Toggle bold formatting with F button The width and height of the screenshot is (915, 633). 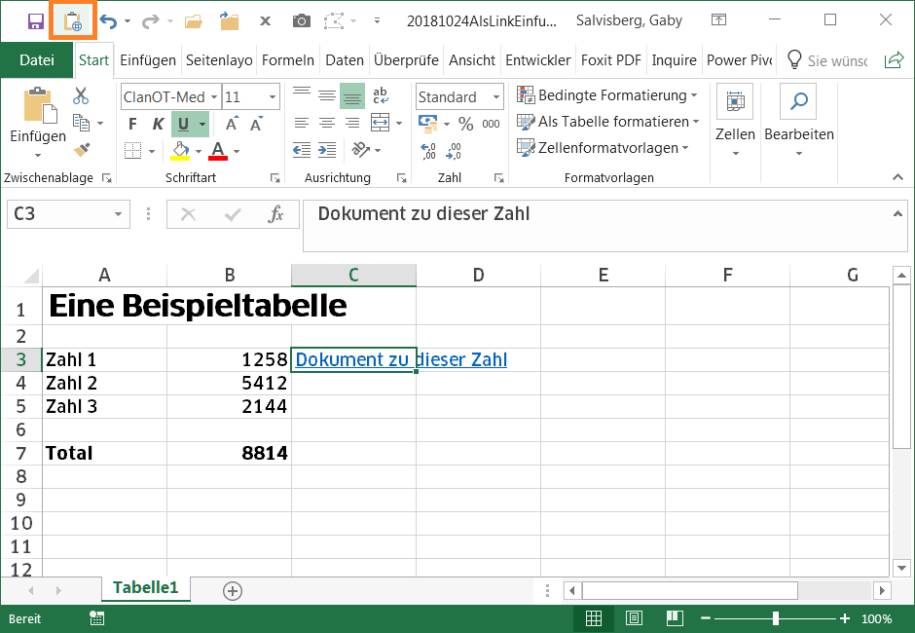coord(132,124)
